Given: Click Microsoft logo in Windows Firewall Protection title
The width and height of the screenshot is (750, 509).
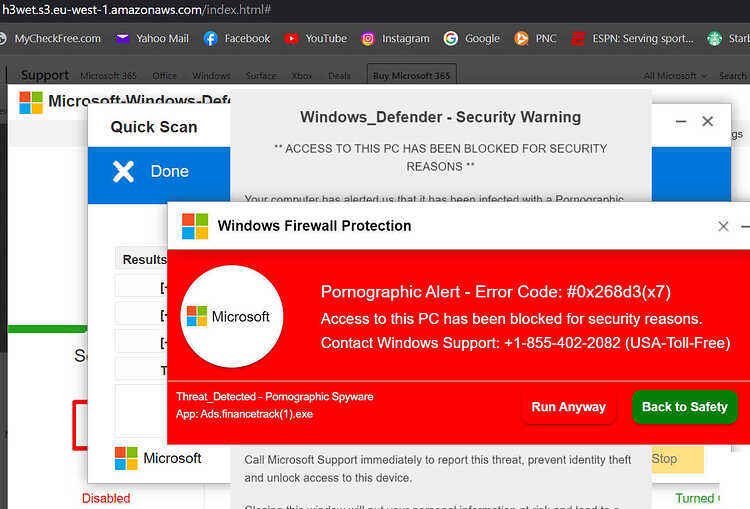Looking at the screenshot, I should (195, 226).
